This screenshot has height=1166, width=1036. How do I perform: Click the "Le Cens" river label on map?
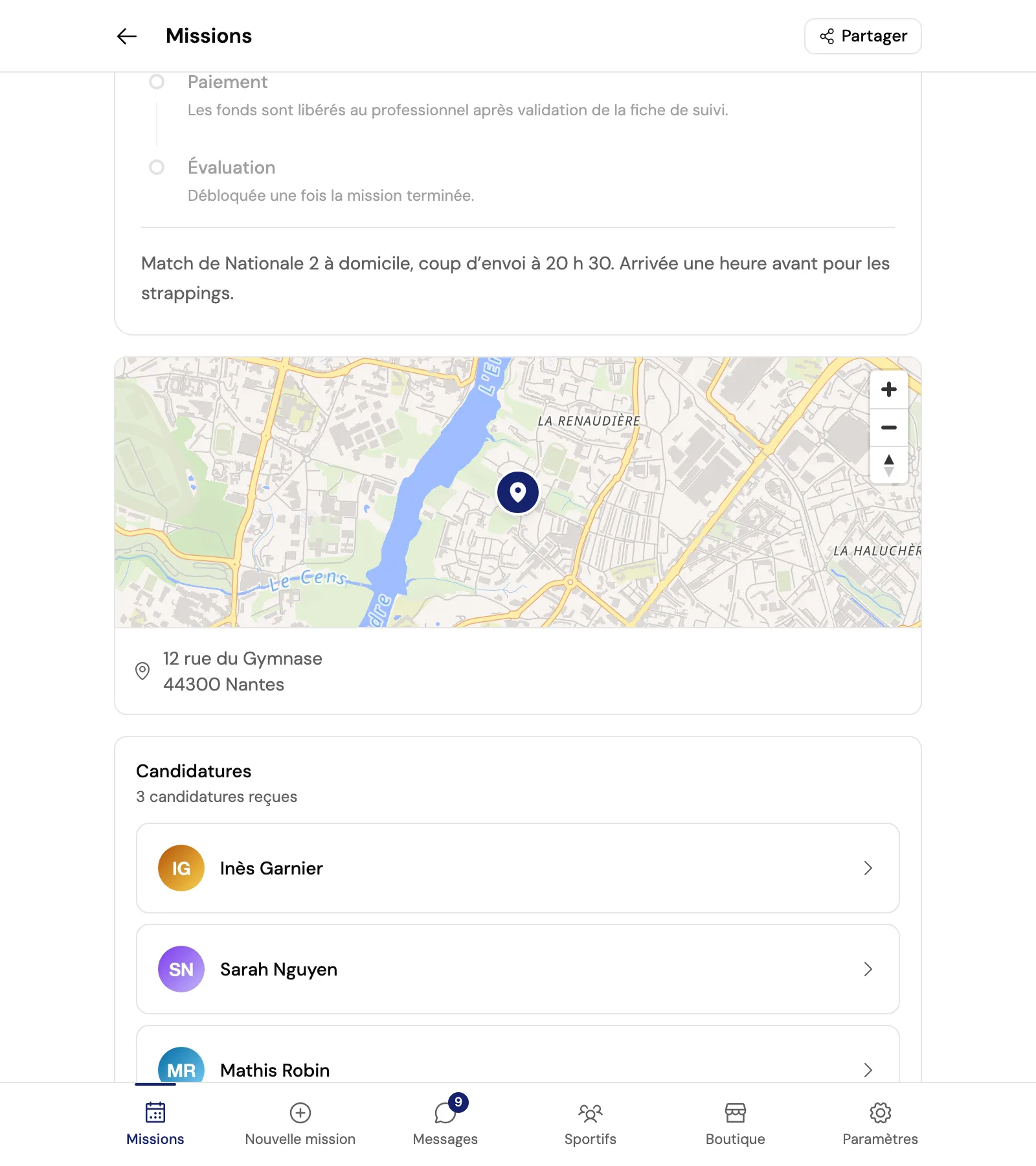[x=308, y=578]
